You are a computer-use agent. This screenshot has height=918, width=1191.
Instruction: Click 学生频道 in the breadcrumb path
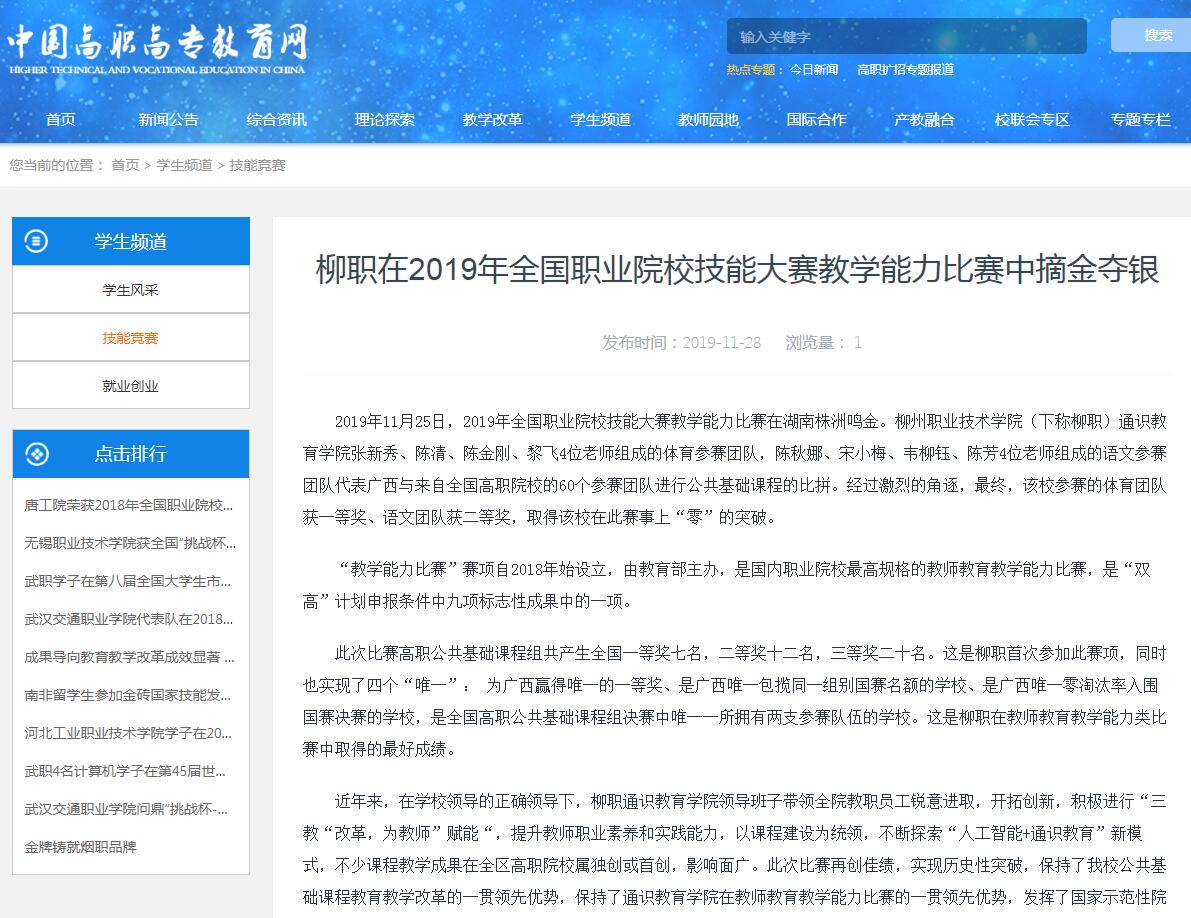[184, 165]
